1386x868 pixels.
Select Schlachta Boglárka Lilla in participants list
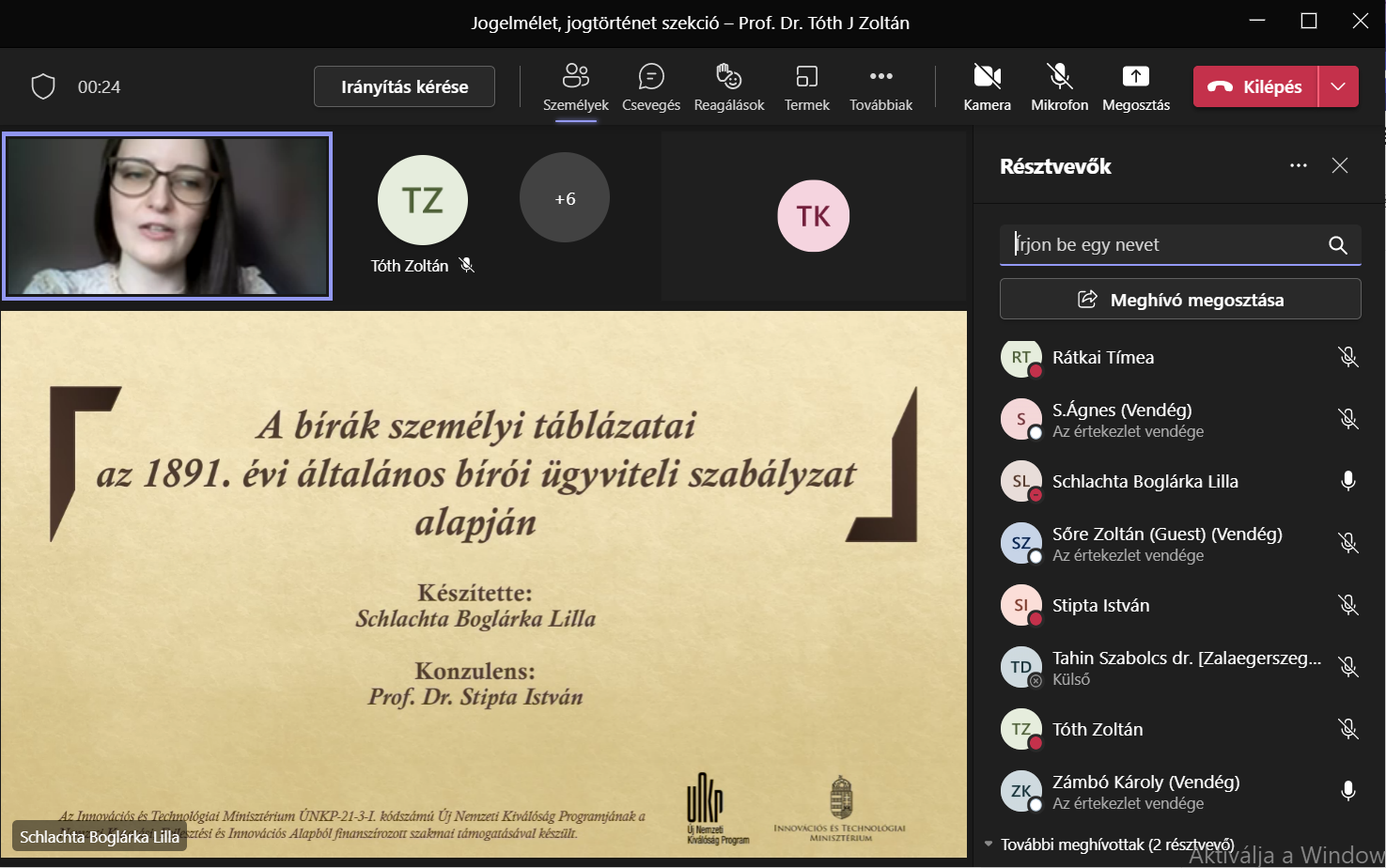[1145, 481]
